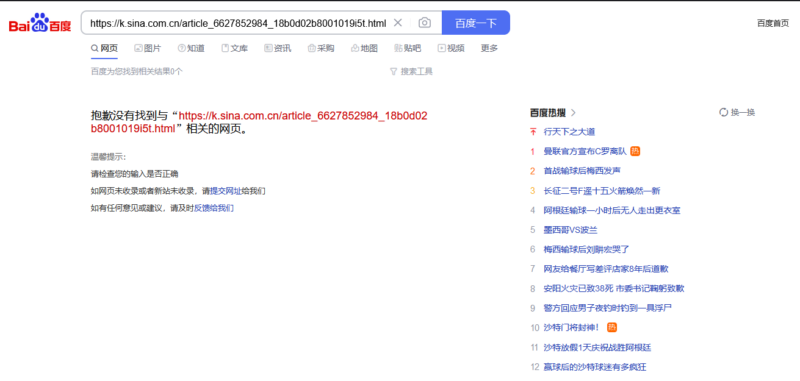Viewport: 800px width, 381px height.
Task: Switch to the 知道 tab
Action: [x=191, y=48]
